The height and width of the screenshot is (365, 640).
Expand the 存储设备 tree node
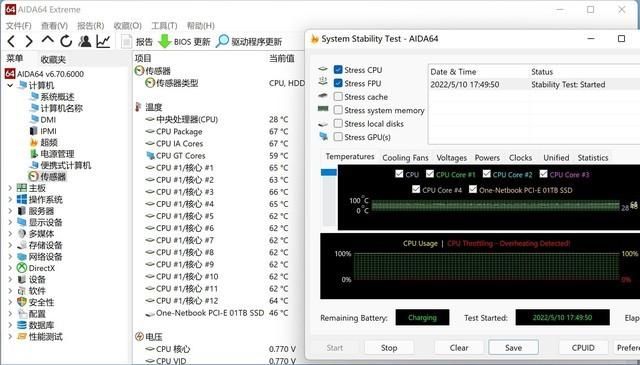[10, 245]
